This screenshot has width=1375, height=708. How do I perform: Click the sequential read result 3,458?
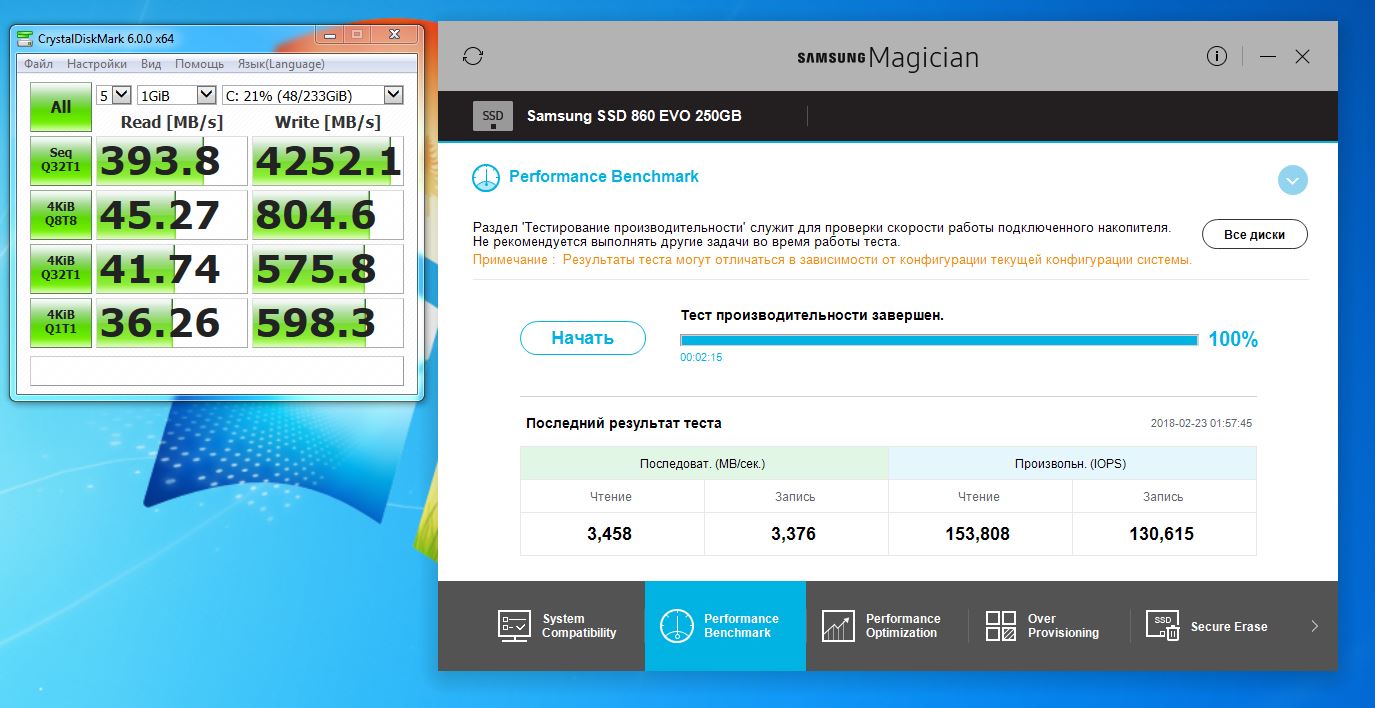pyautogui.click(x=610, y=534)
